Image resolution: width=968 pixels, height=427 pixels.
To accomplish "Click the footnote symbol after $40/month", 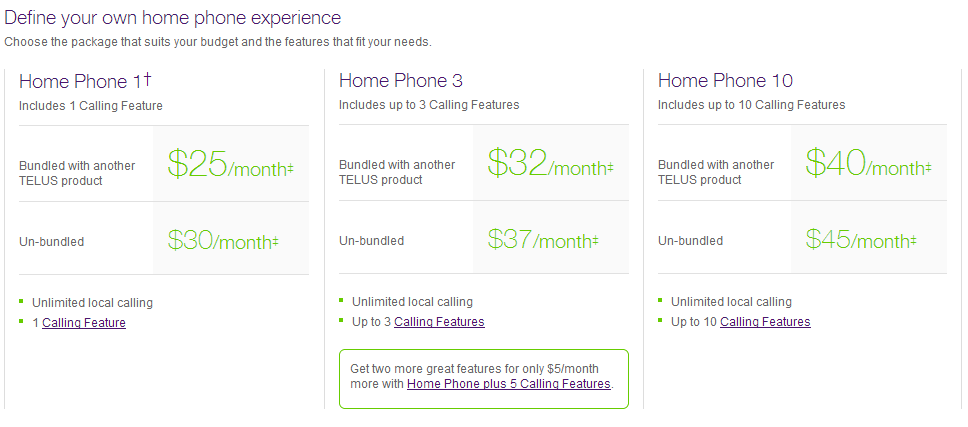I will pyautogui.click(x=928, y=168).
